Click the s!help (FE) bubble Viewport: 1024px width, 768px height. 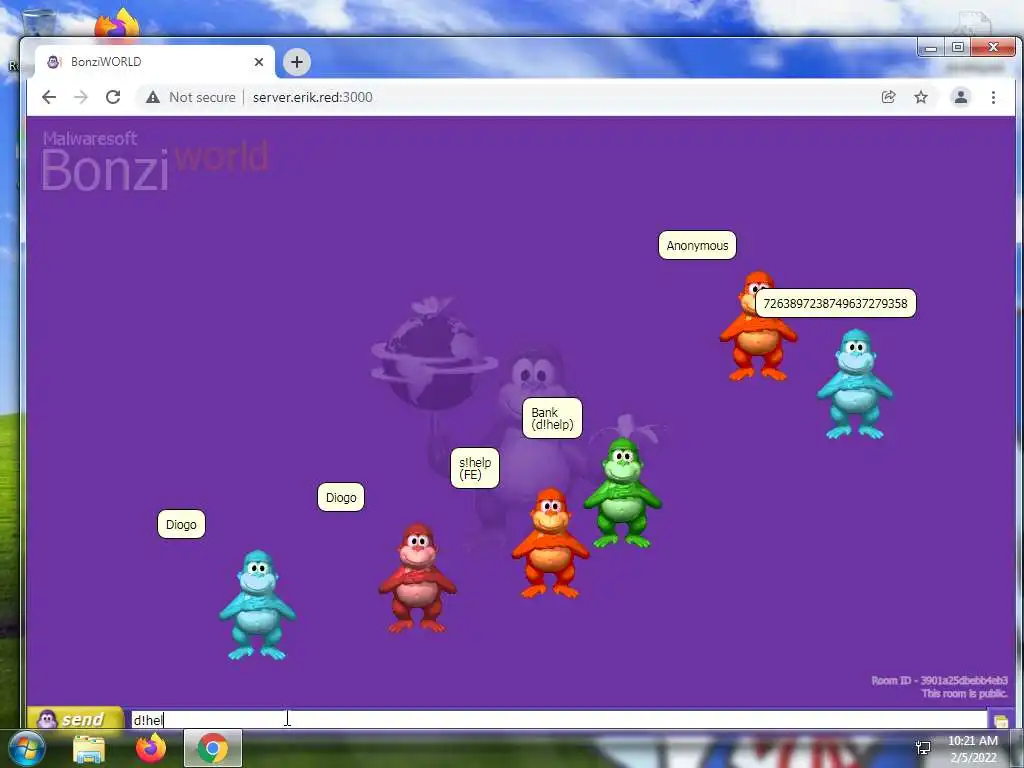coord(475,468)
